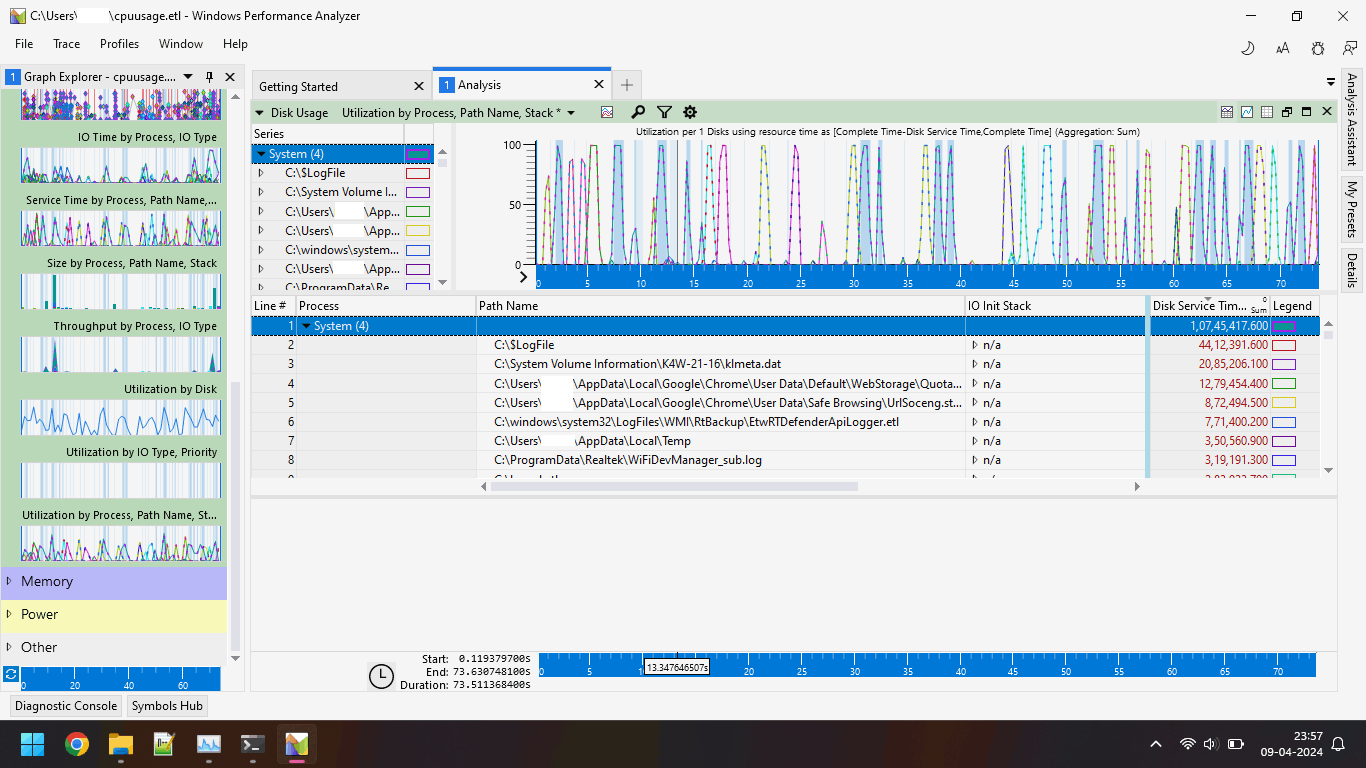This screenshot has height=768, width=1366.
Task: Click the font size icon in top right
Action: tap(1283, 48)
